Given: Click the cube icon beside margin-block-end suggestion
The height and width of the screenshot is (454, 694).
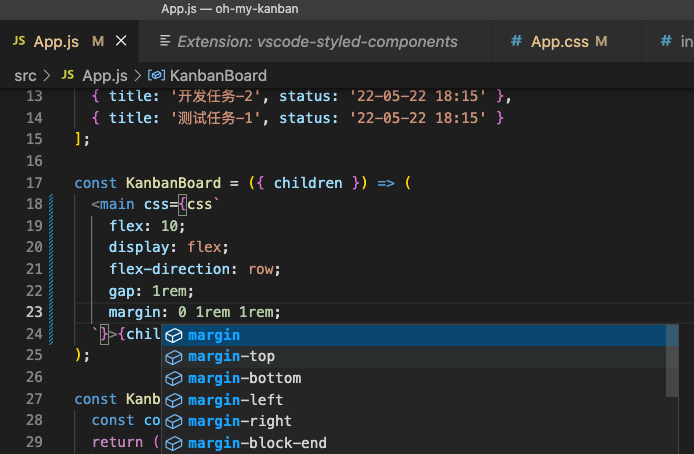Looking at the screenshot, I should [x=174, y=443].
